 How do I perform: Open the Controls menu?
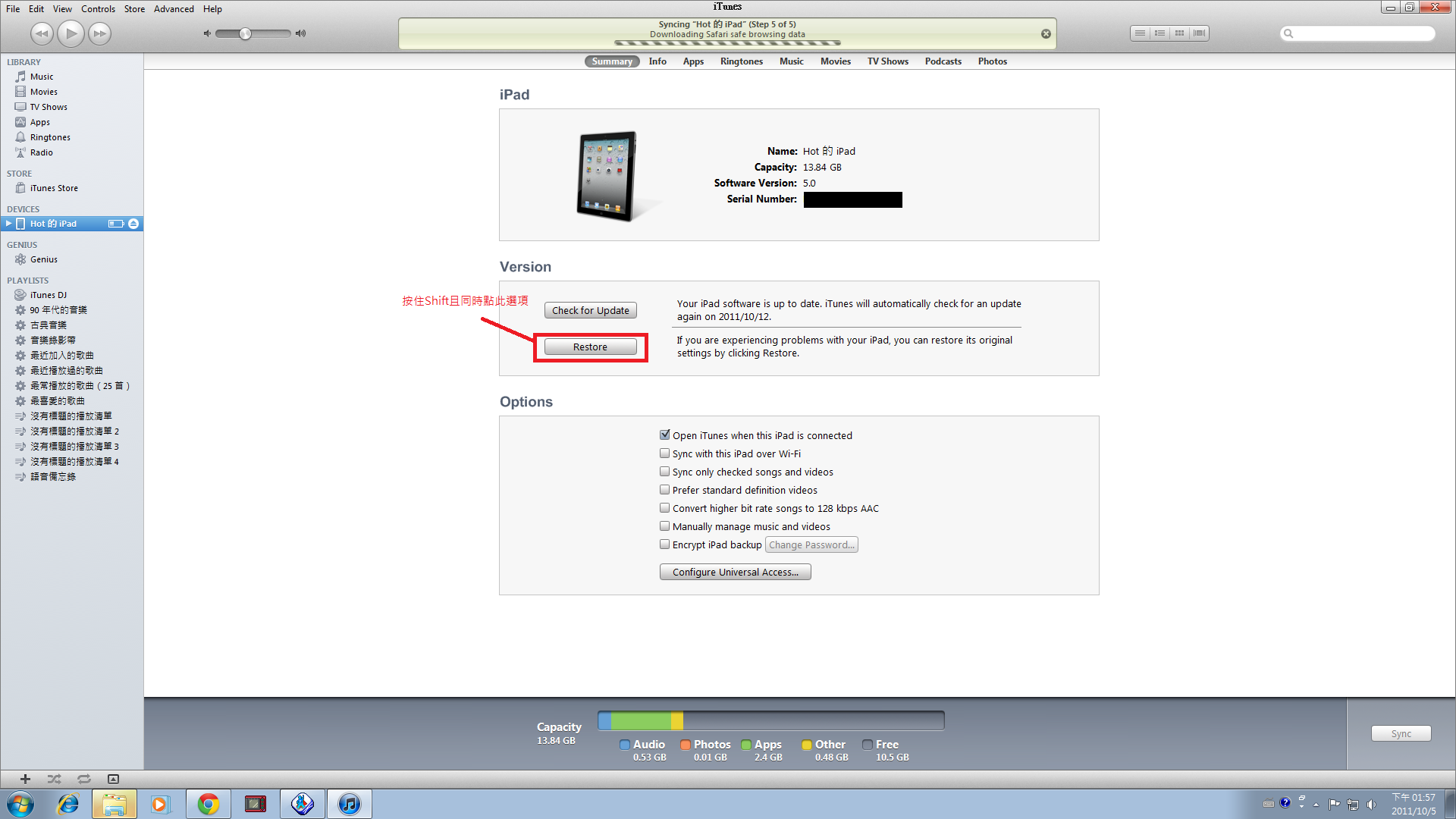click(x=98, y=9)
